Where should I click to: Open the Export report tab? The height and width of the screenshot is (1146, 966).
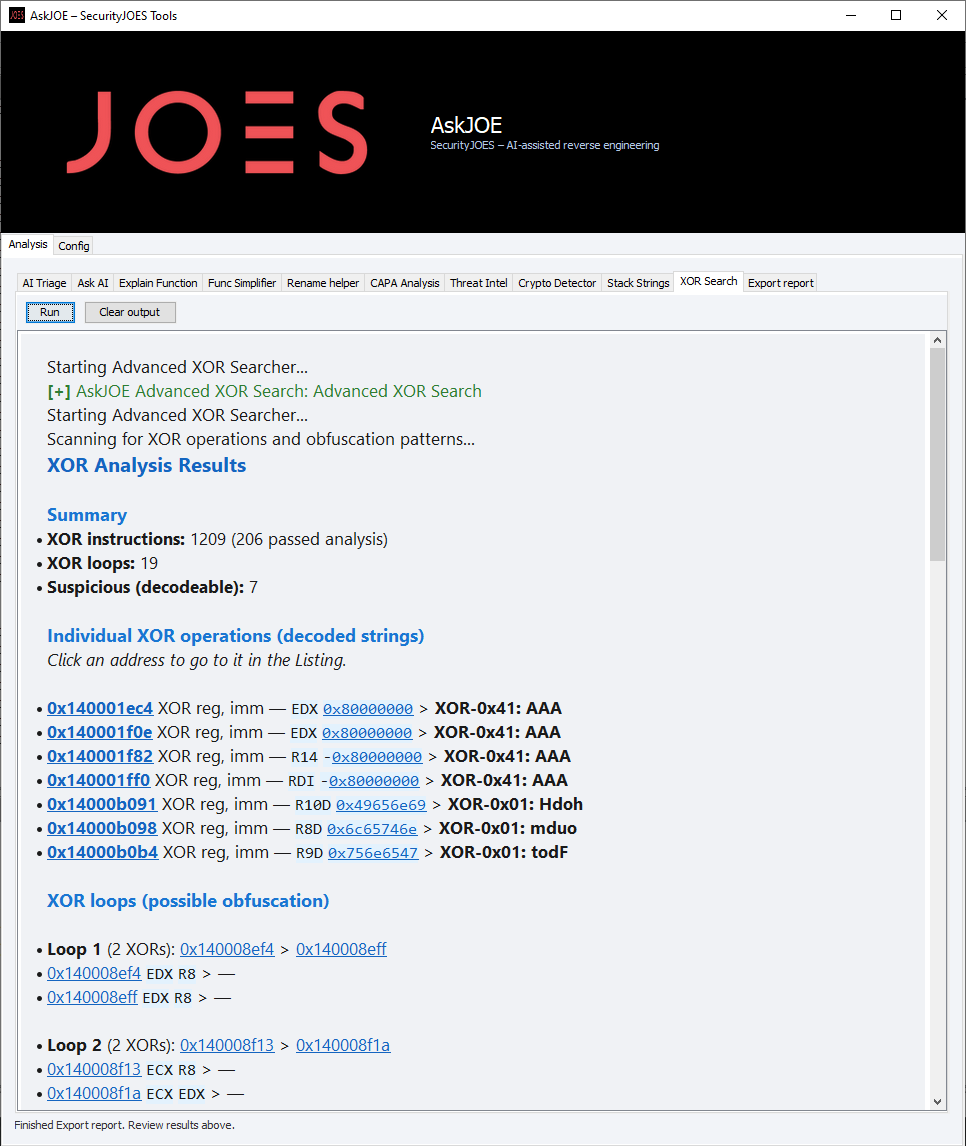point(780,283)
